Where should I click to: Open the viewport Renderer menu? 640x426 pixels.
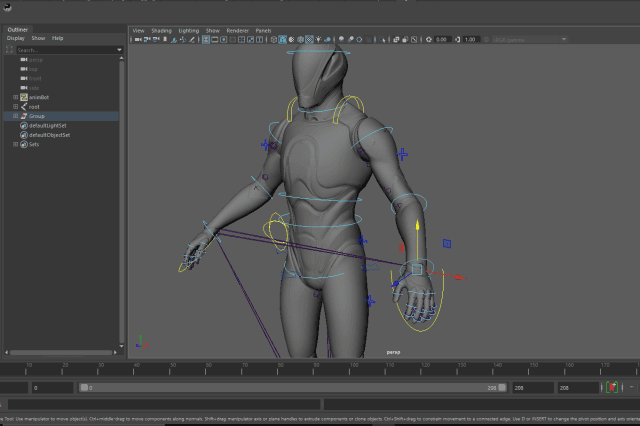[x=238, y=31]
